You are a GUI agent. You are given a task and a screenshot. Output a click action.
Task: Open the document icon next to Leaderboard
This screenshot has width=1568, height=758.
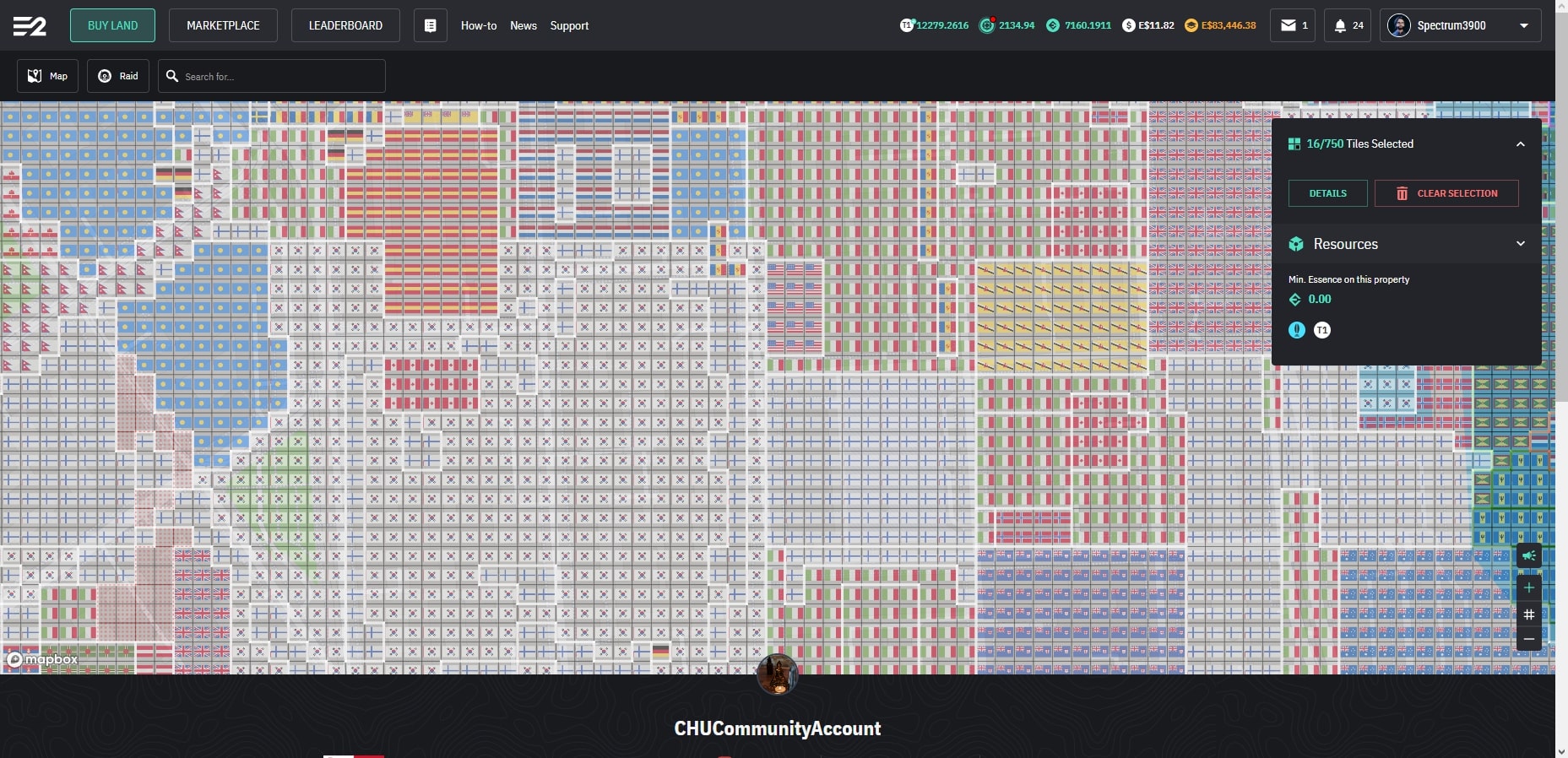(430, 25)
